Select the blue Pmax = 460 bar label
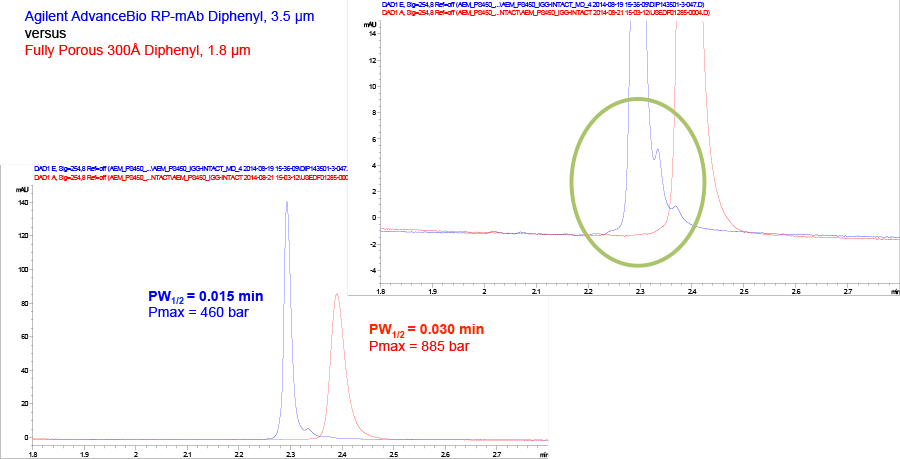The width and height of the screenshot is (900, 459). point(191,314)
